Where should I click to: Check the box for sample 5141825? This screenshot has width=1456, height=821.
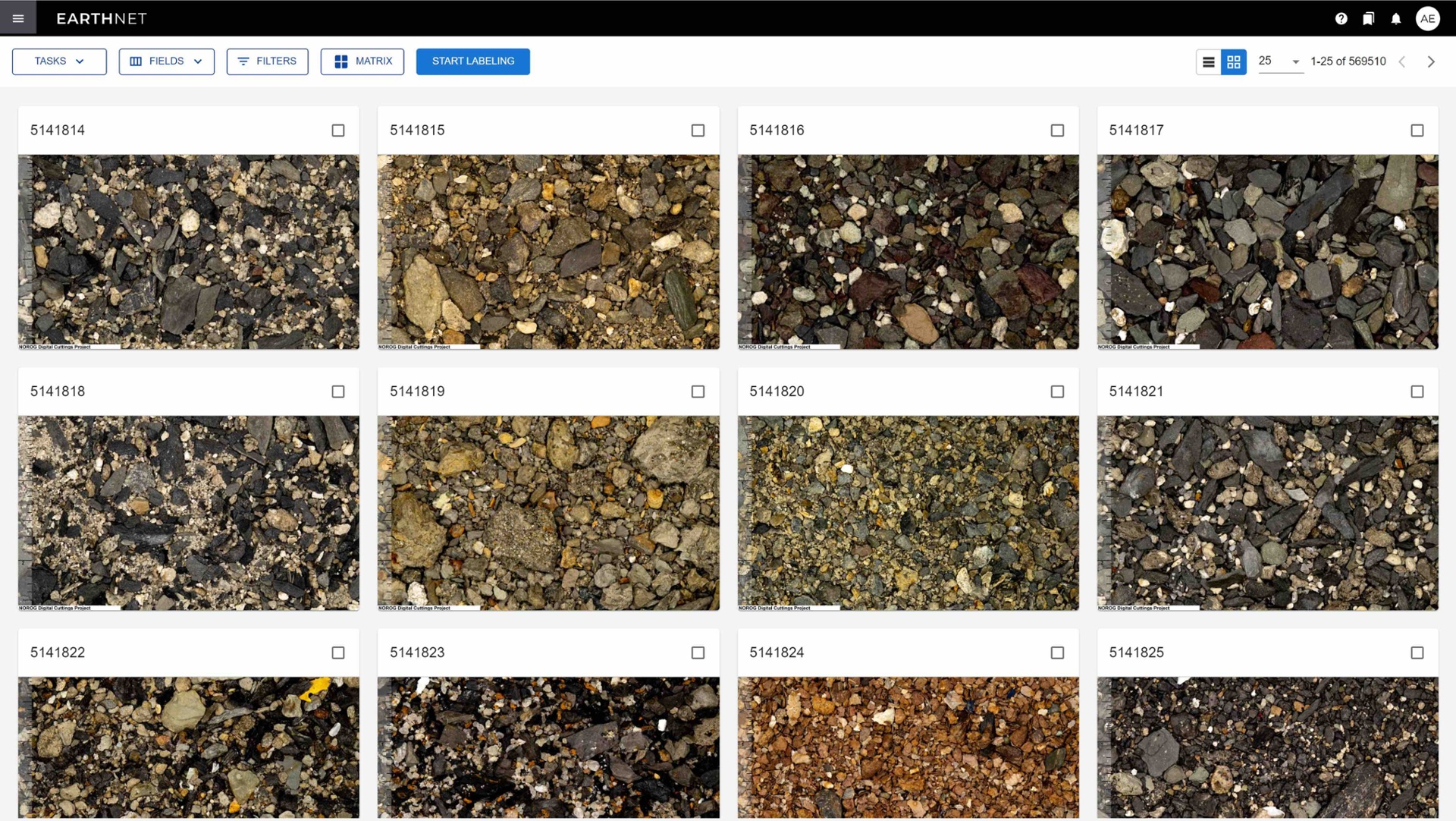pos(1417,653)
